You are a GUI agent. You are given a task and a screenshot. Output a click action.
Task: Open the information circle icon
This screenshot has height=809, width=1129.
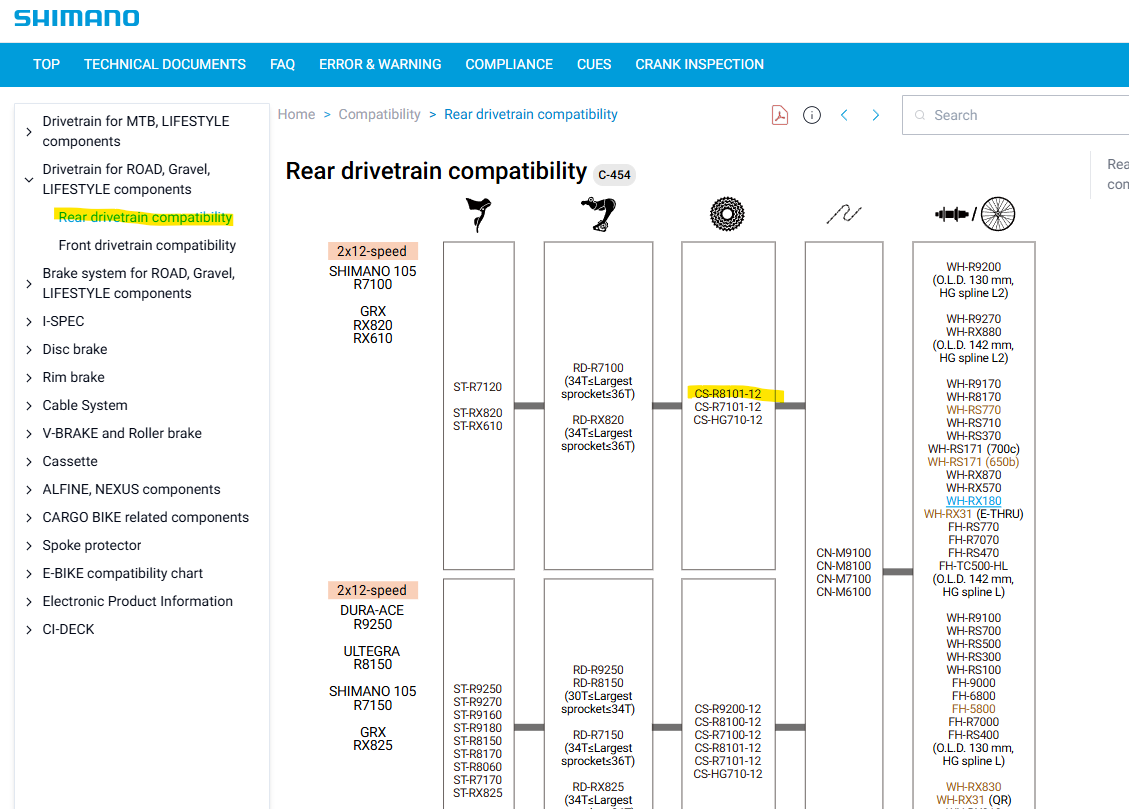point(811,115)
